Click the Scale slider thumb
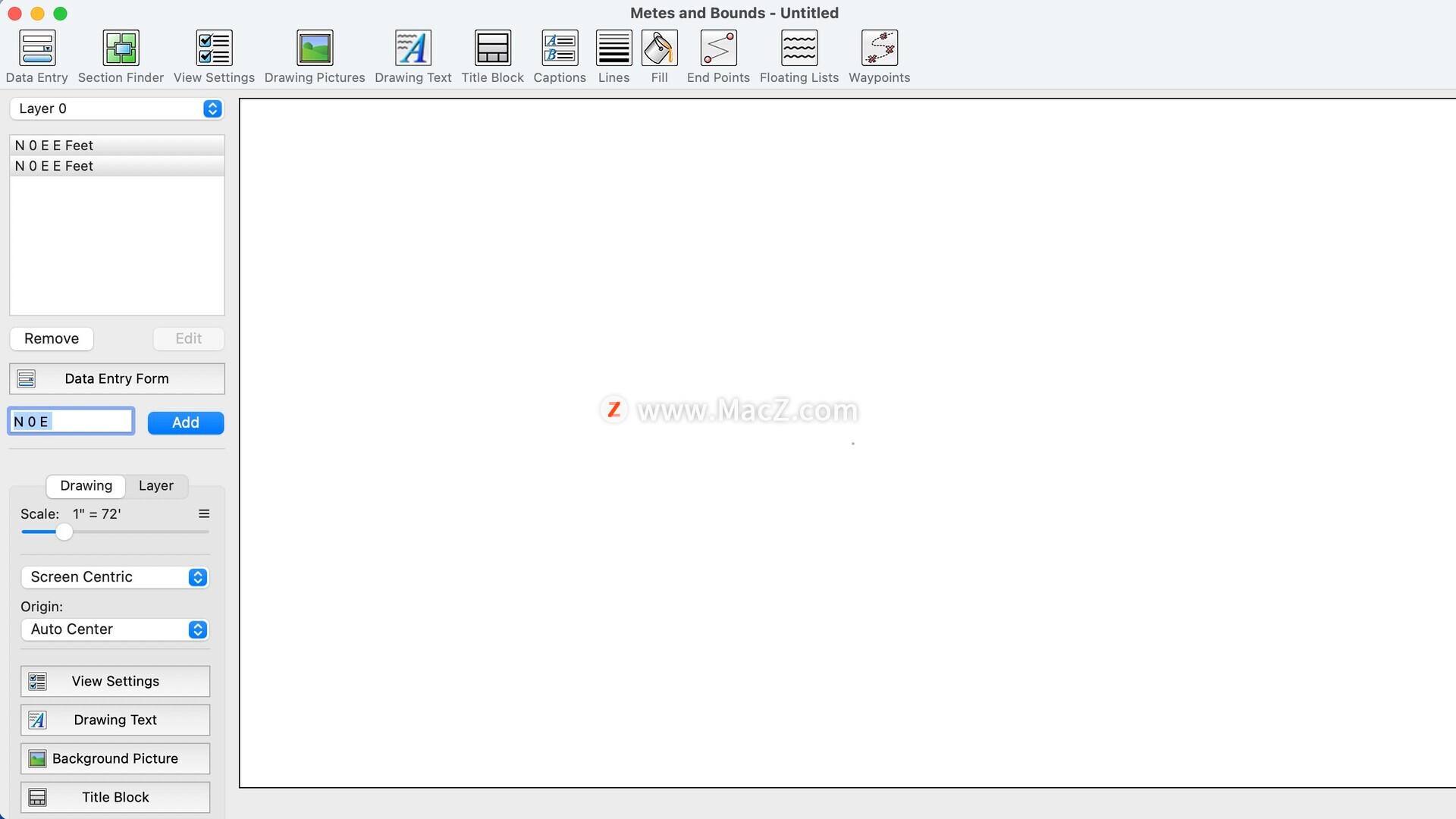This screenshot has width=1456, height=819. point(64,532)
